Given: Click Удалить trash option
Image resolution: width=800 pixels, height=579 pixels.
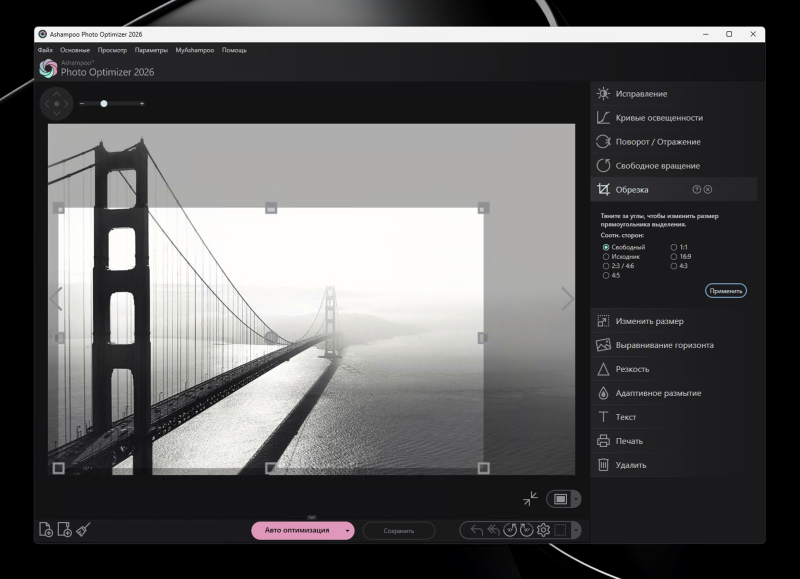Looking at the screenshot, I should [673, 465].
